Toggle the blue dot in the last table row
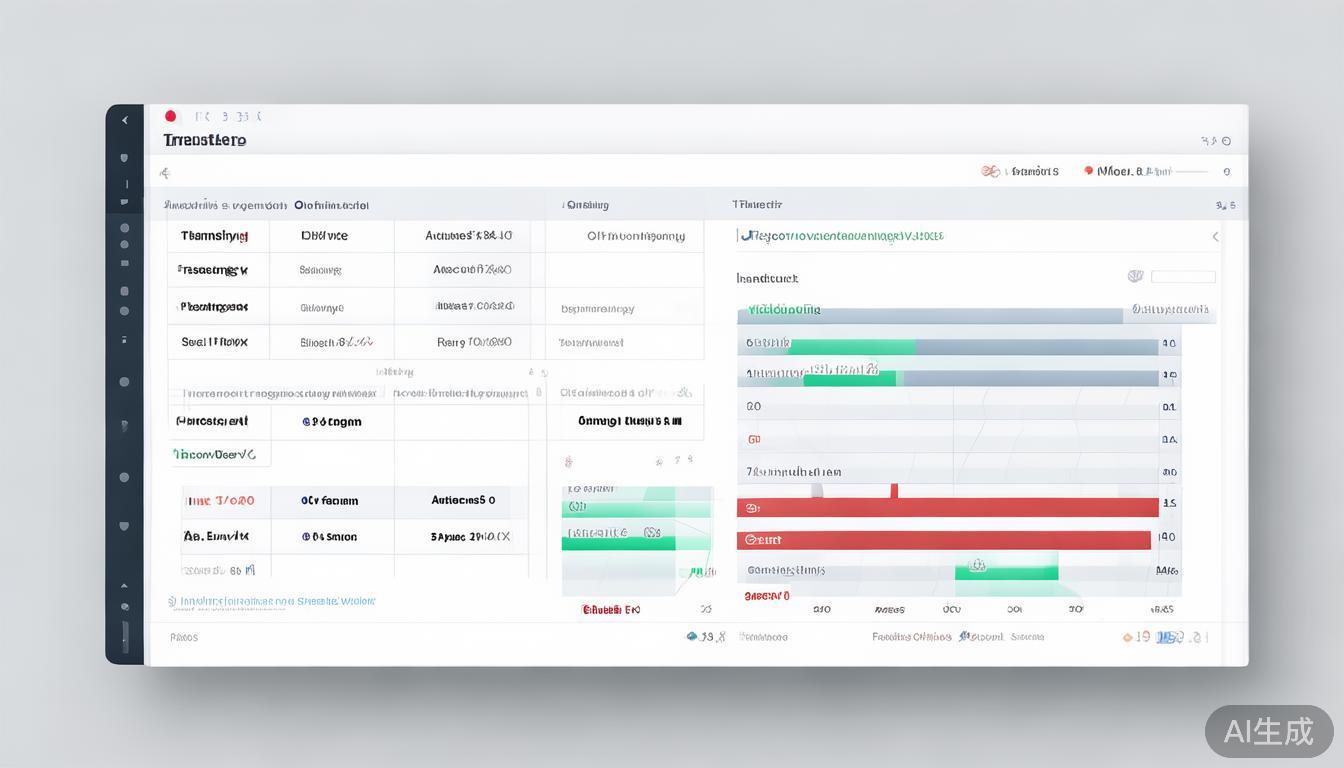The image size is (1344, 768). pos(306,537)
